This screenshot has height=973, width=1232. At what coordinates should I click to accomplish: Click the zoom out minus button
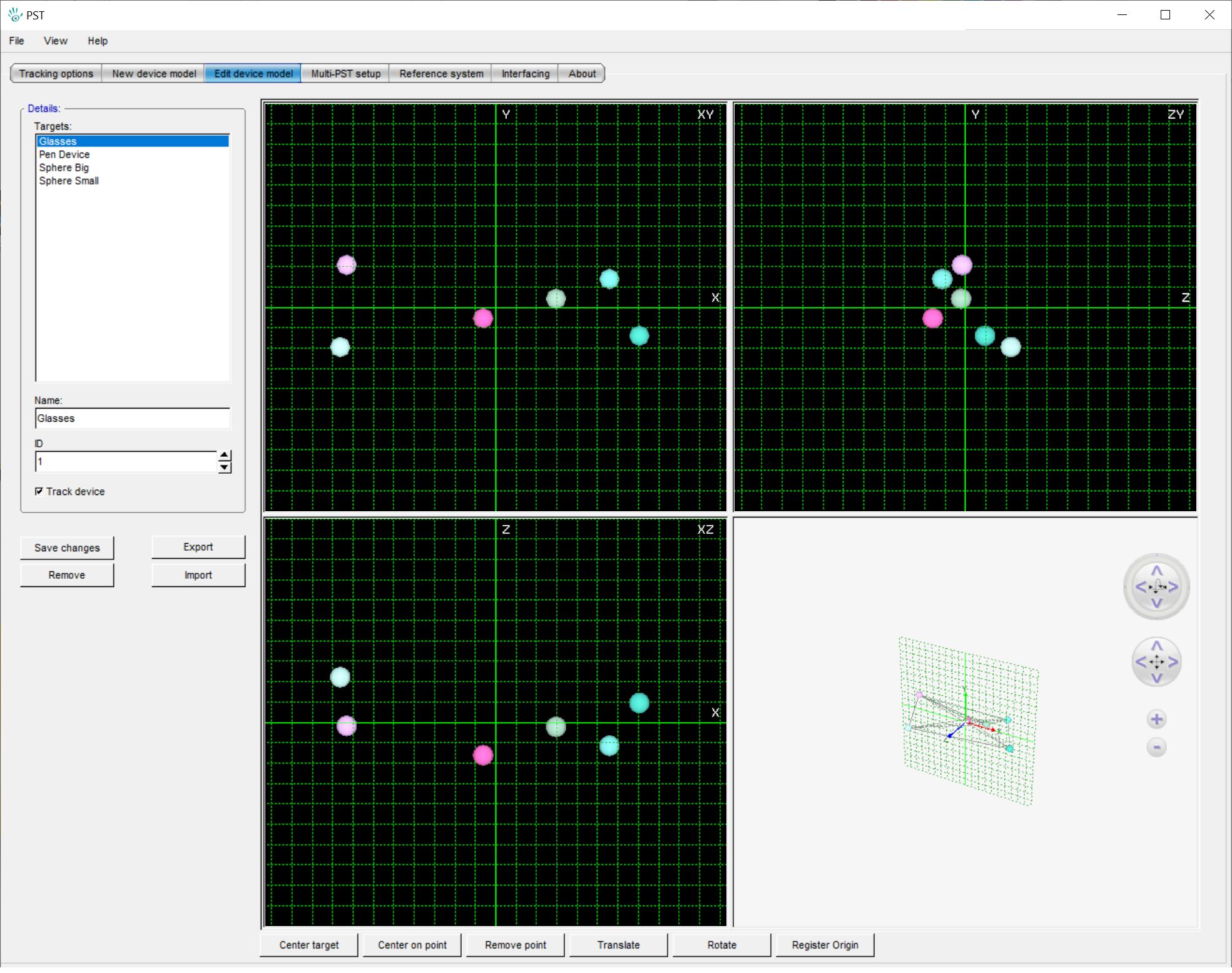(x=1156, y=747)
